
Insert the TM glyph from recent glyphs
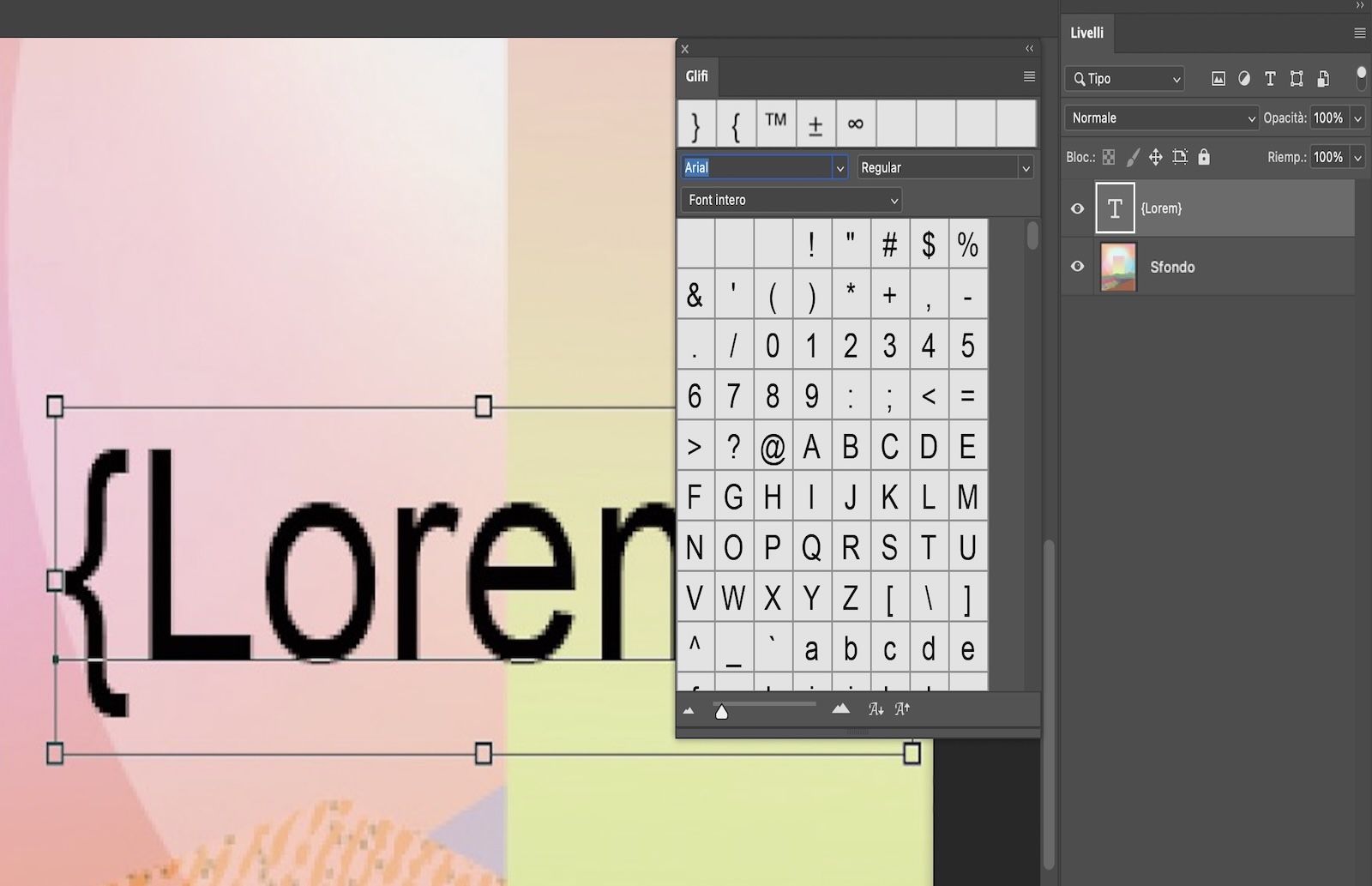(x=775, y=122)
